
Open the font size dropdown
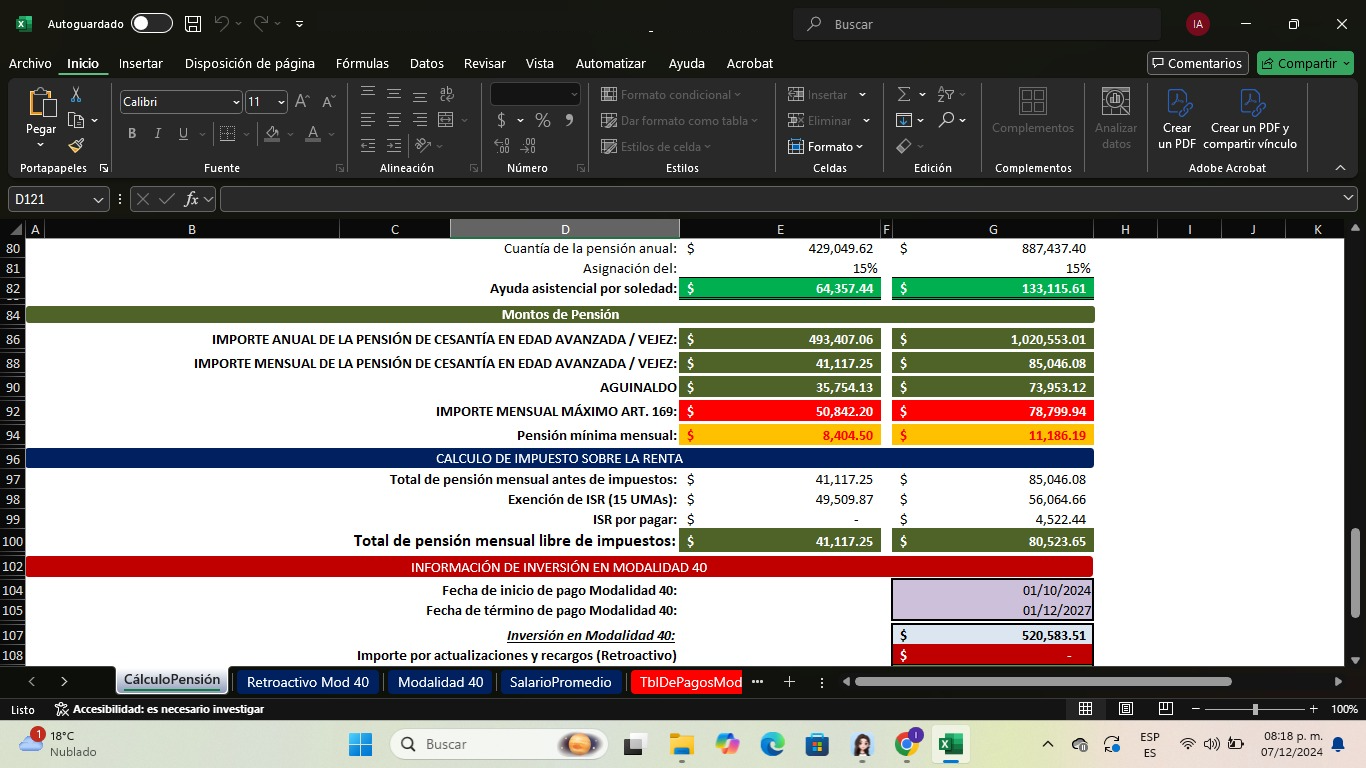[281, 102]
